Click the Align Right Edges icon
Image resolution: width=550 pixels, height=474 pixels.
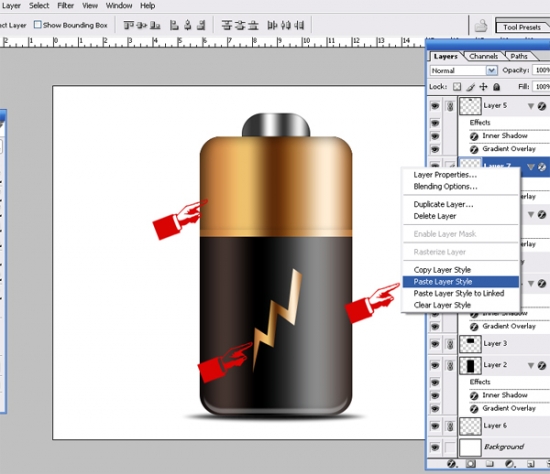tap(201, 25)
